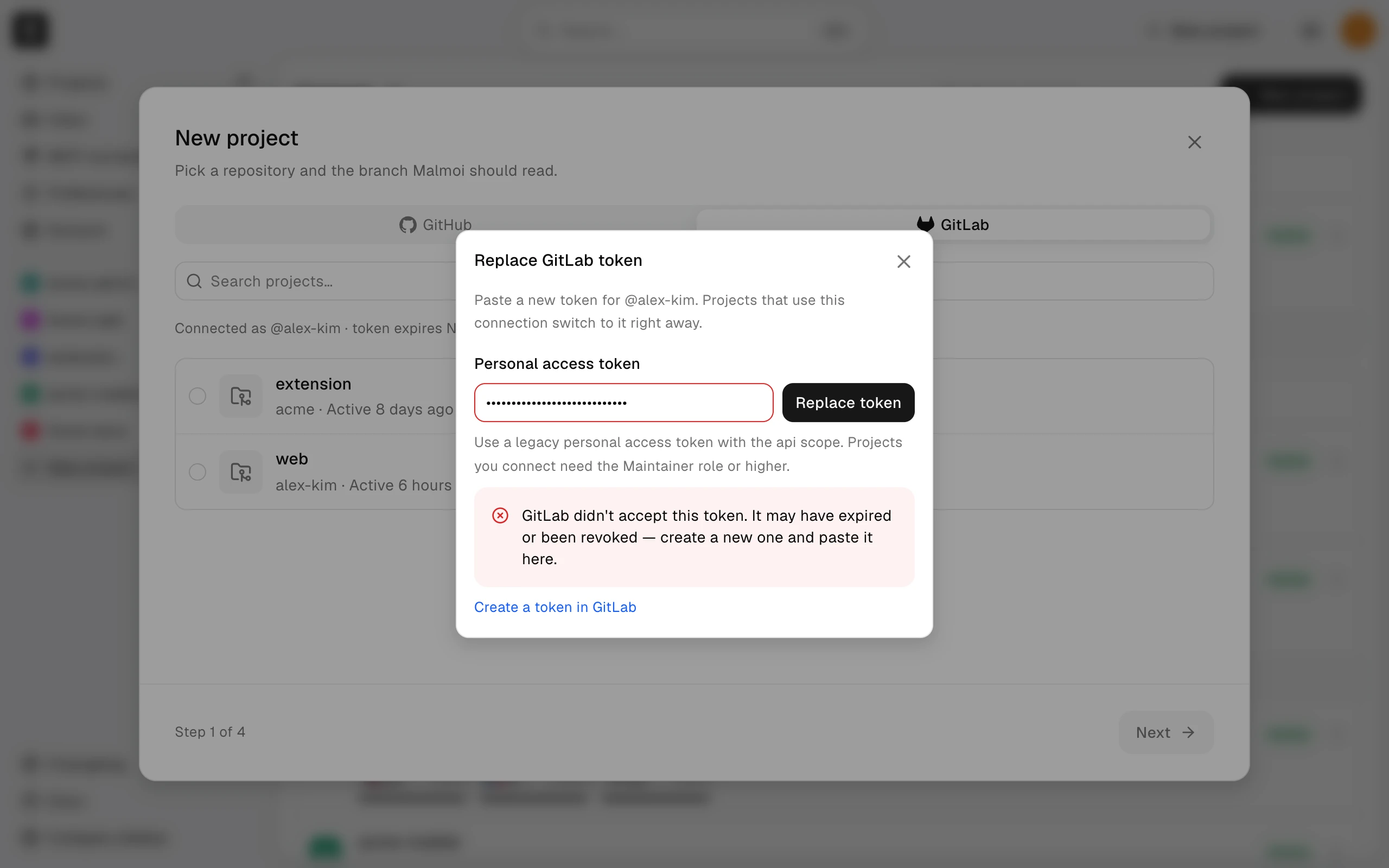Viewport: 1389px width, 868px height.
Task: Click the 'Connected as @alex-kim' status text
Action: coord(257,328)
